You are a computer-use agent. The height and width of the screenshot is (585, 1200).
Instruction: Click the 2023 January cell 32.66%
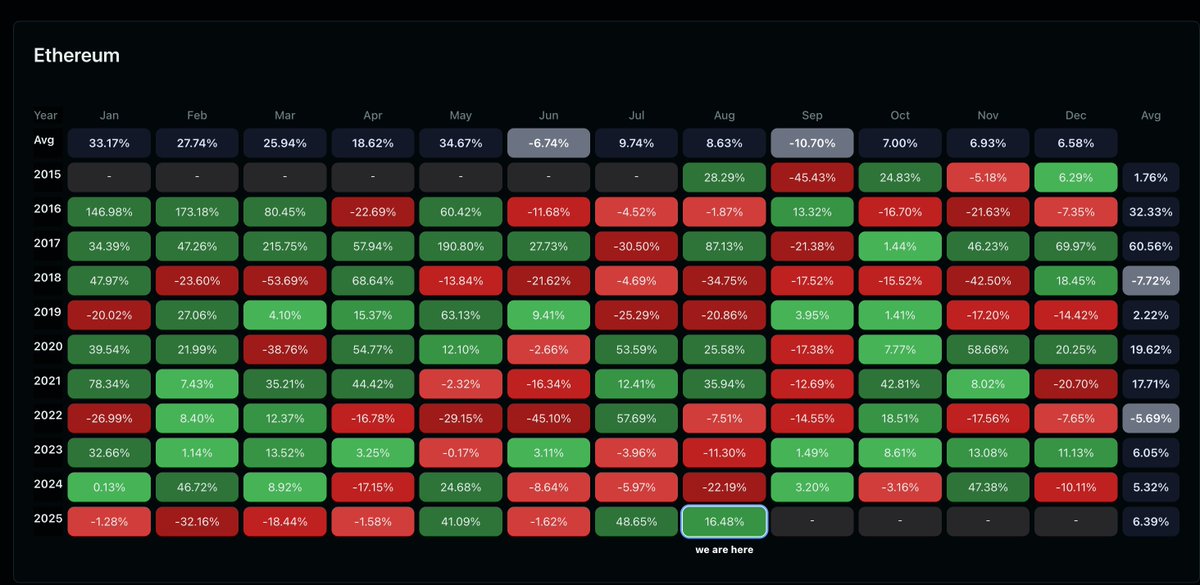109,454
